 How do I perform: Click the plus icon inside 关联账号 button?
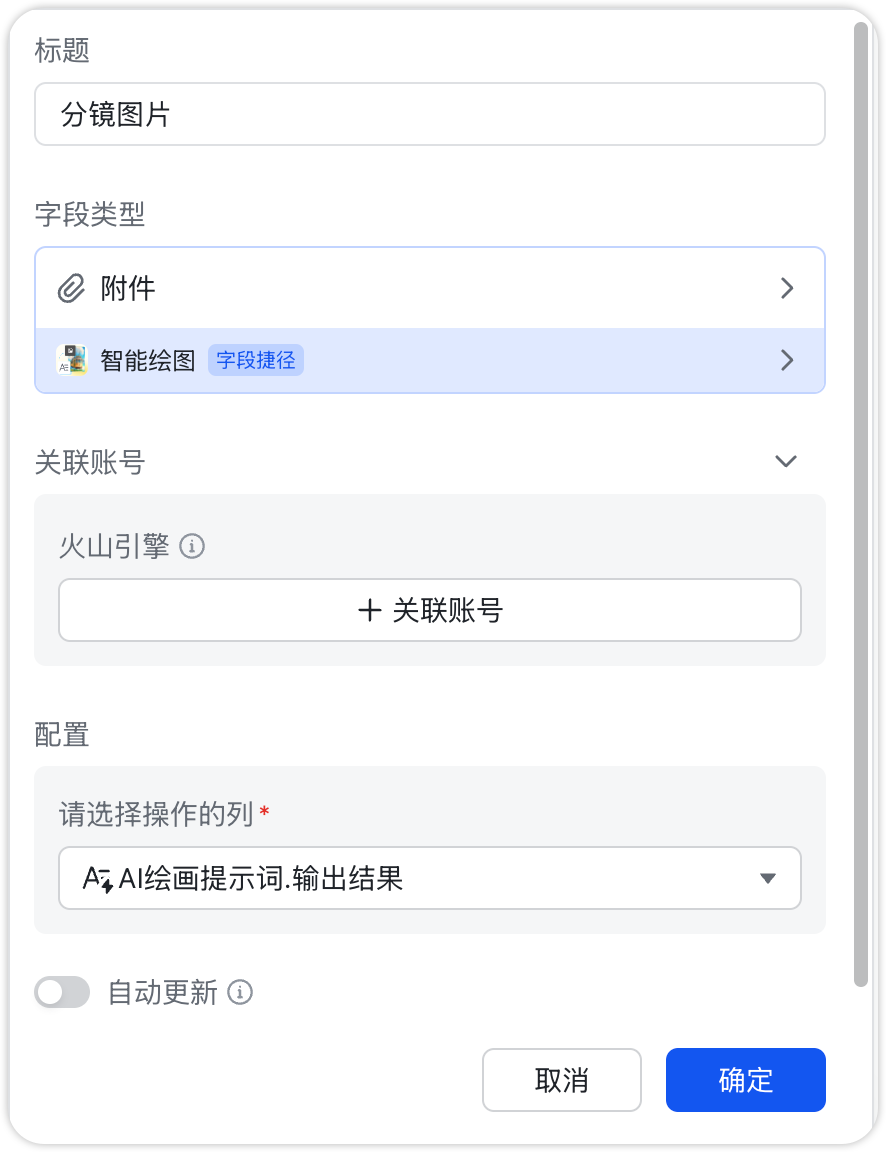370,609
